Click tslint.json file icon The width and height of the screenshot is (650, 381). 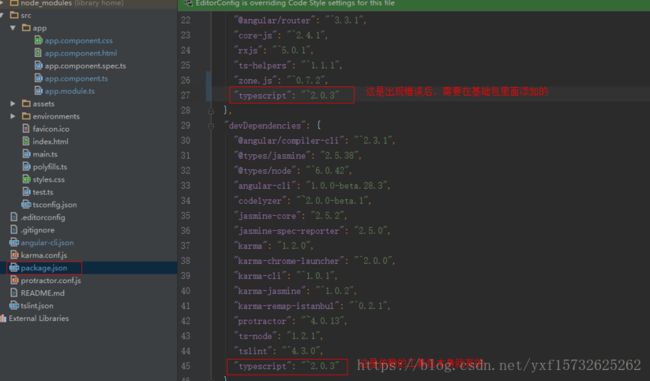(x=14, y=306)
